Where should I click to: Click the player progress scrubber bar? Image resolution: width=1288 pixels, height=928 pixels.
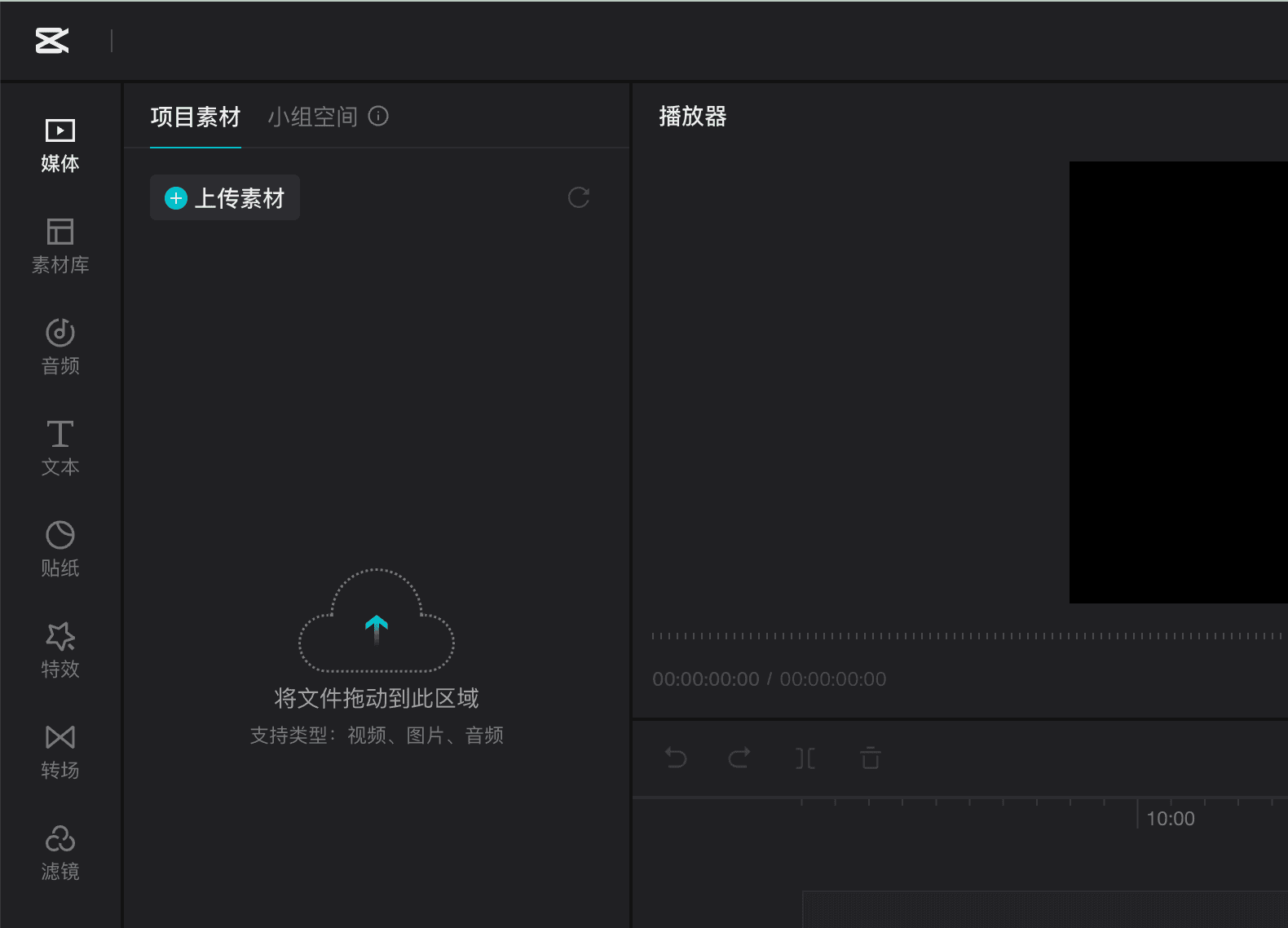(968, 636)
